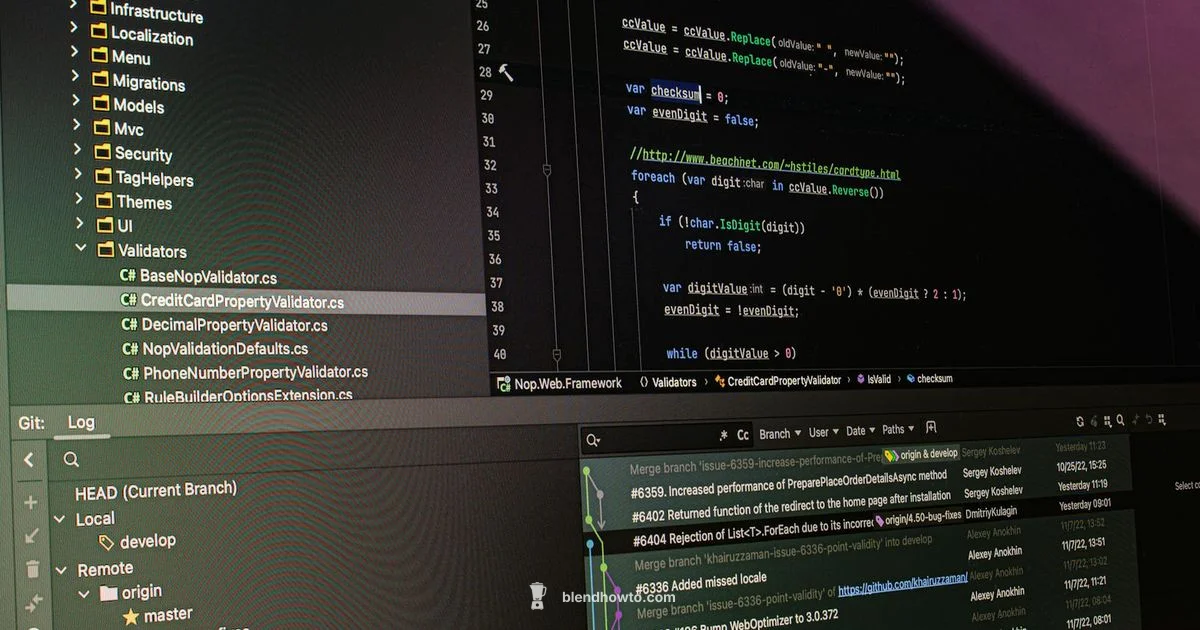Image resolution: width=1200 pixels, height=630 pixels.
Task: Collapse Git panel with the back chevron icon
Action: 29,459
